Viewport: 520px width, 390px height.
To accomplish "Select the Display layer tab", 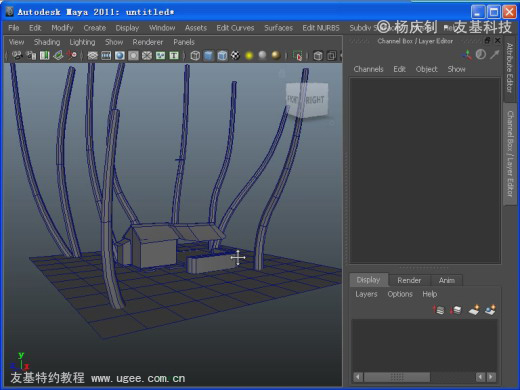I will pos(369,280).
